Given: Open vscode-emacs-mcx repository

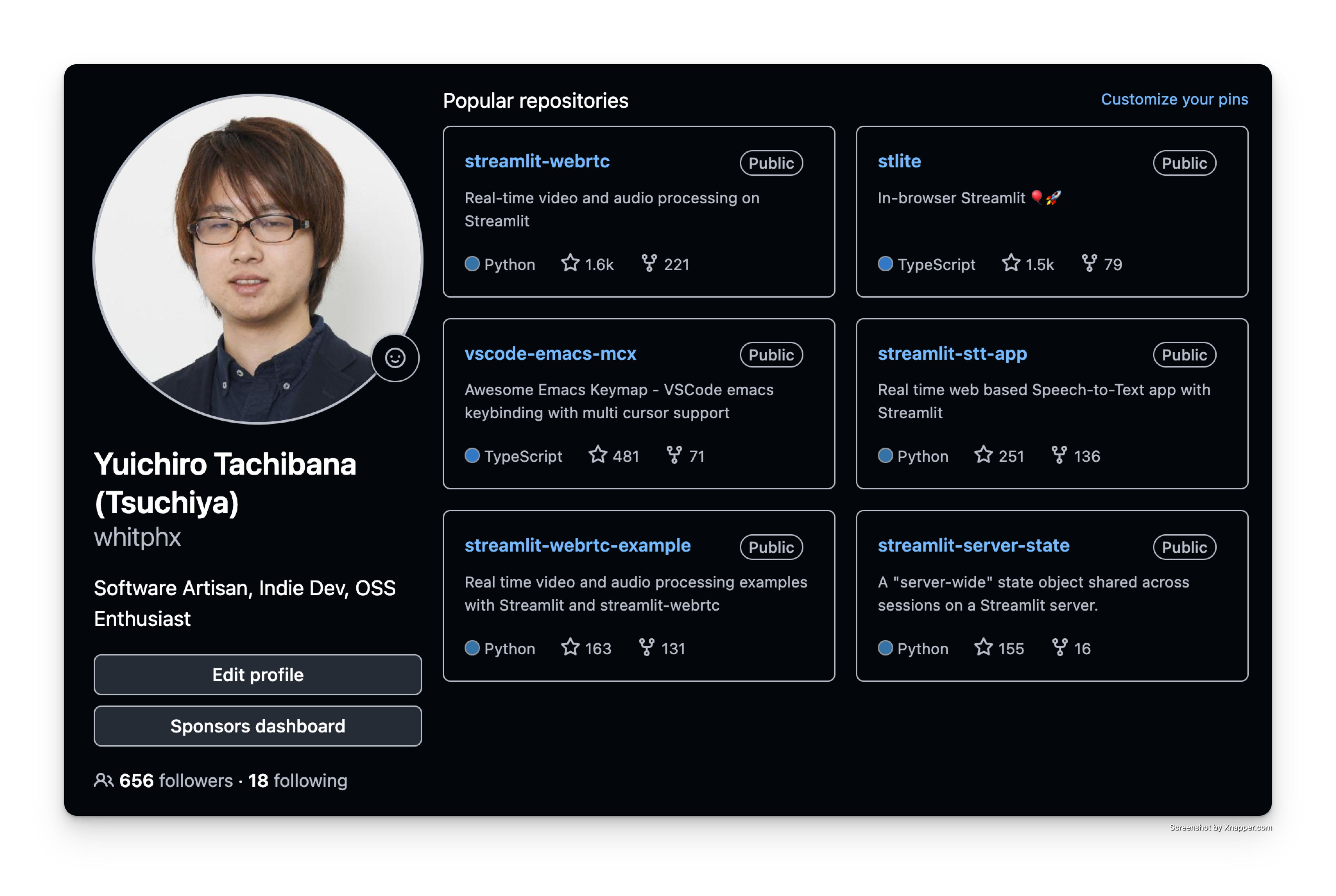Looking at the screenshot, I should pos(550,354).
